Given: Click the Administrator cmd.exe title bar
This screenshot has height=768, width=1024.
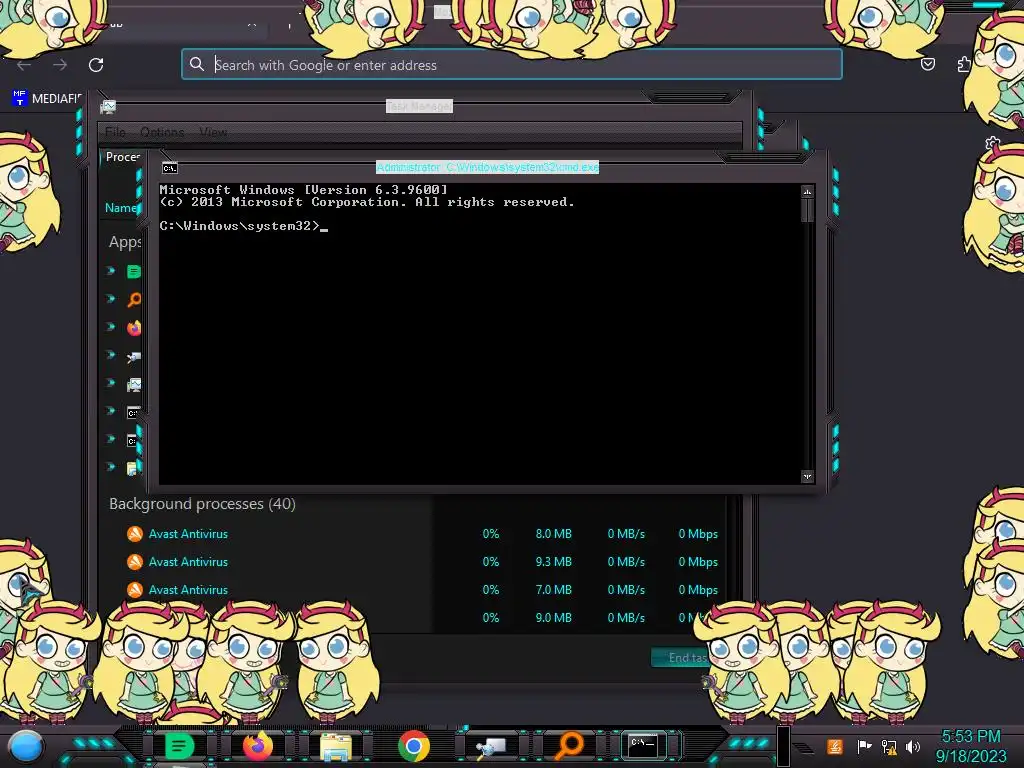Looking at the screenshot, I should click(487, 167).
